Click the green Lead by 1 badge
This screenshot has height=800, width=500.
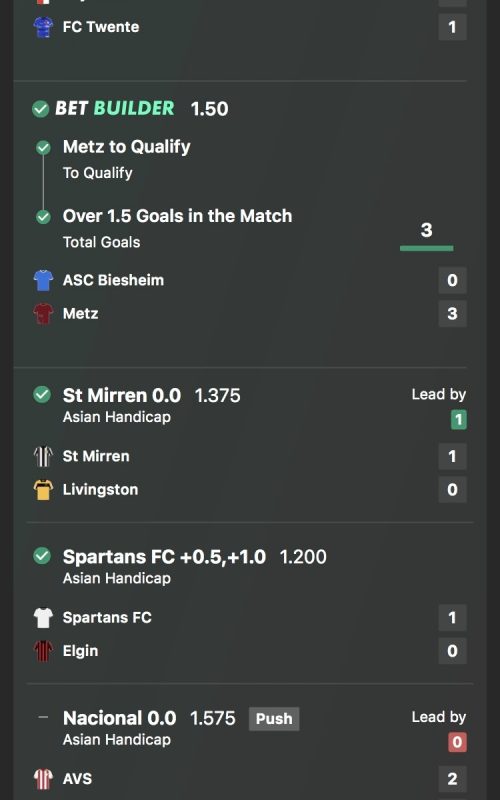point(459,420)
